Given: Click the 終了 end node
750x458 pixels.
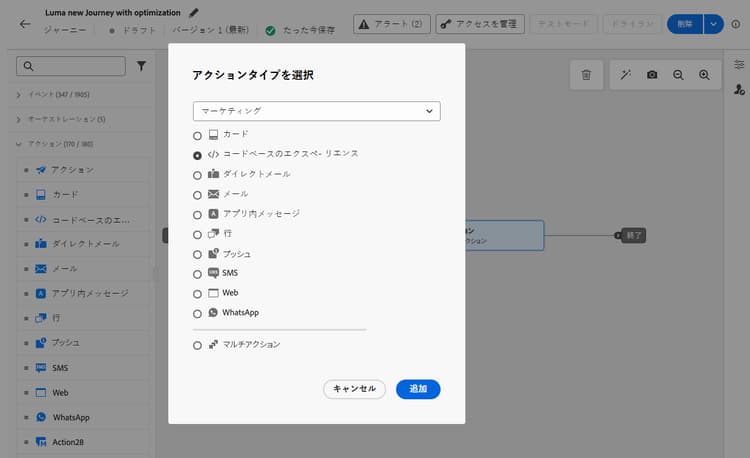Looking at the screenshot, I should [x=633, y=235].
